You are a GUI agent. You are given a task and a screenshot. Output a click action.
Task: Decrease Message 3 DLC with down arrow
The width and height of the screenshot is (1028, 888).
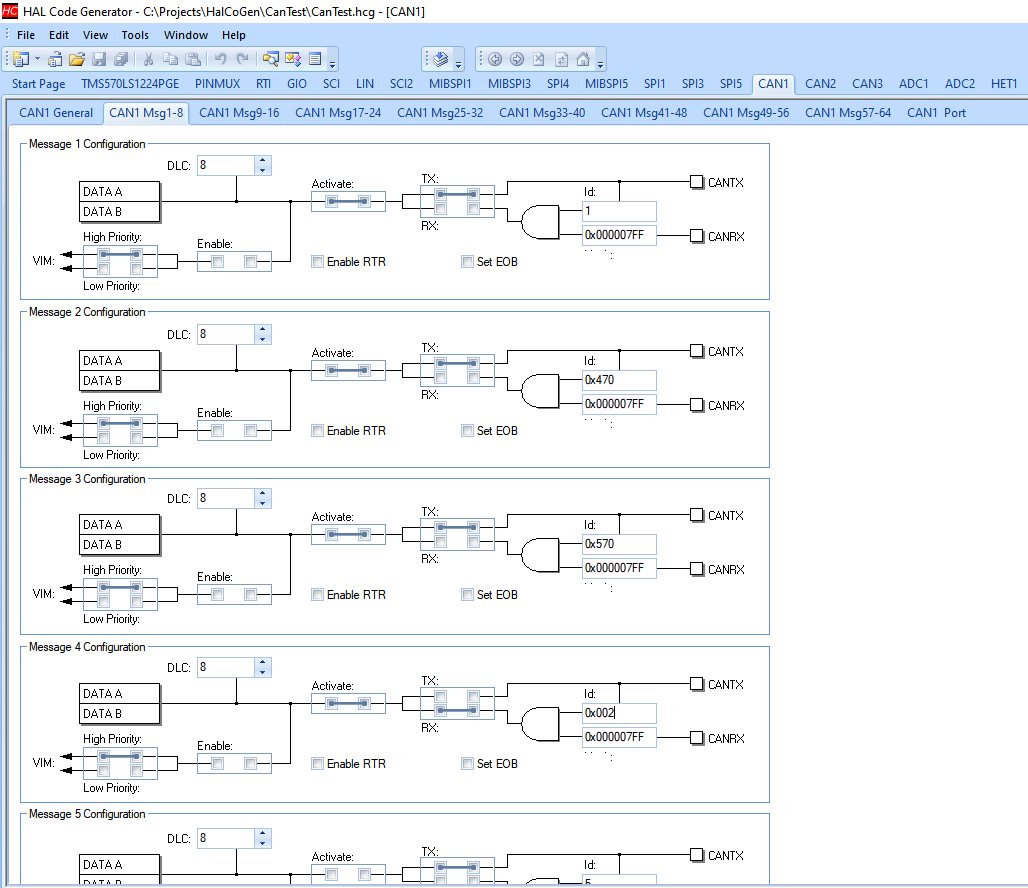pyautogui.click(x=262, y=504)
